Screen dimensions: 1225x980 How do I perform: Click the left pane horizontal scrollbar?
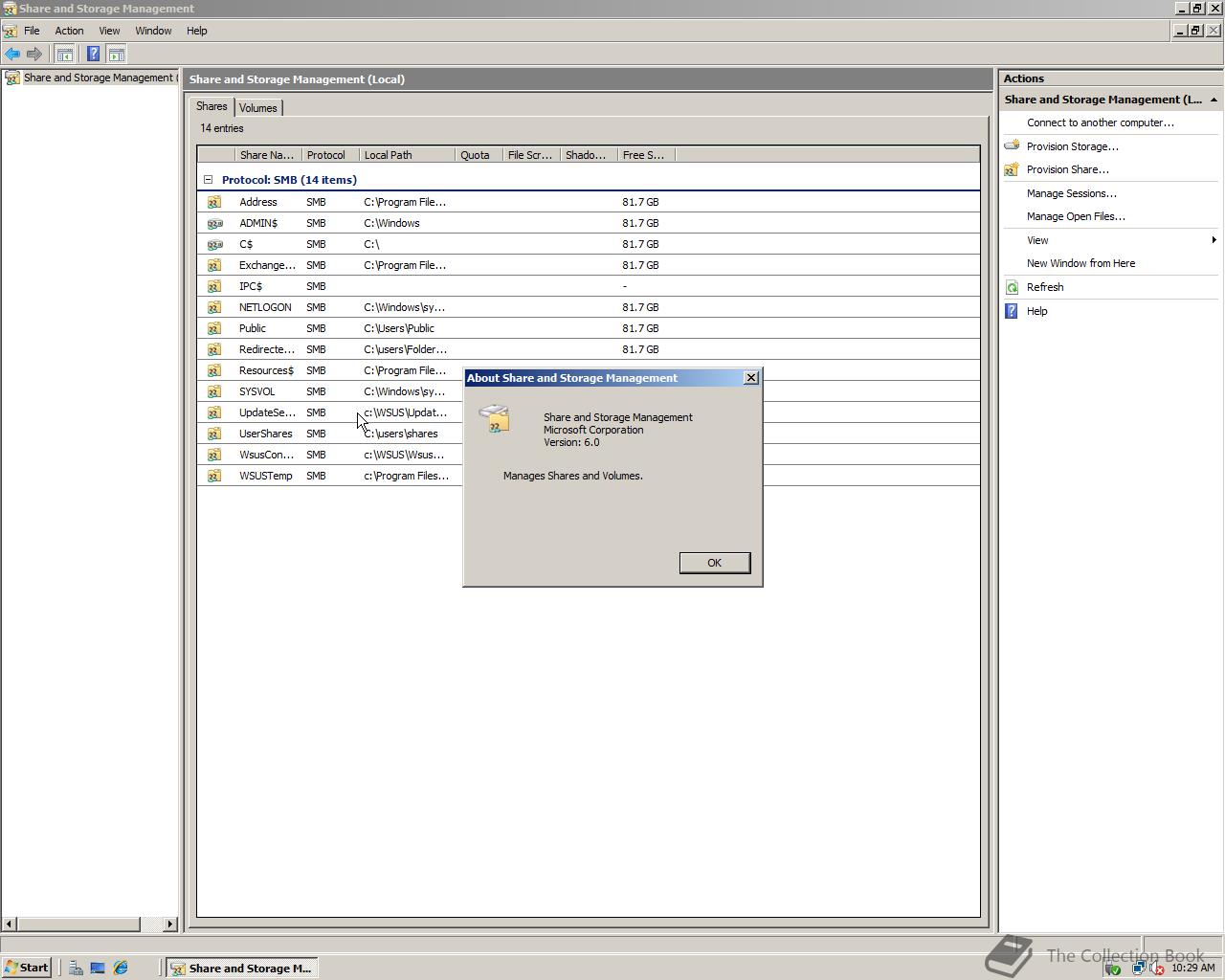click(x=78, y=924)
